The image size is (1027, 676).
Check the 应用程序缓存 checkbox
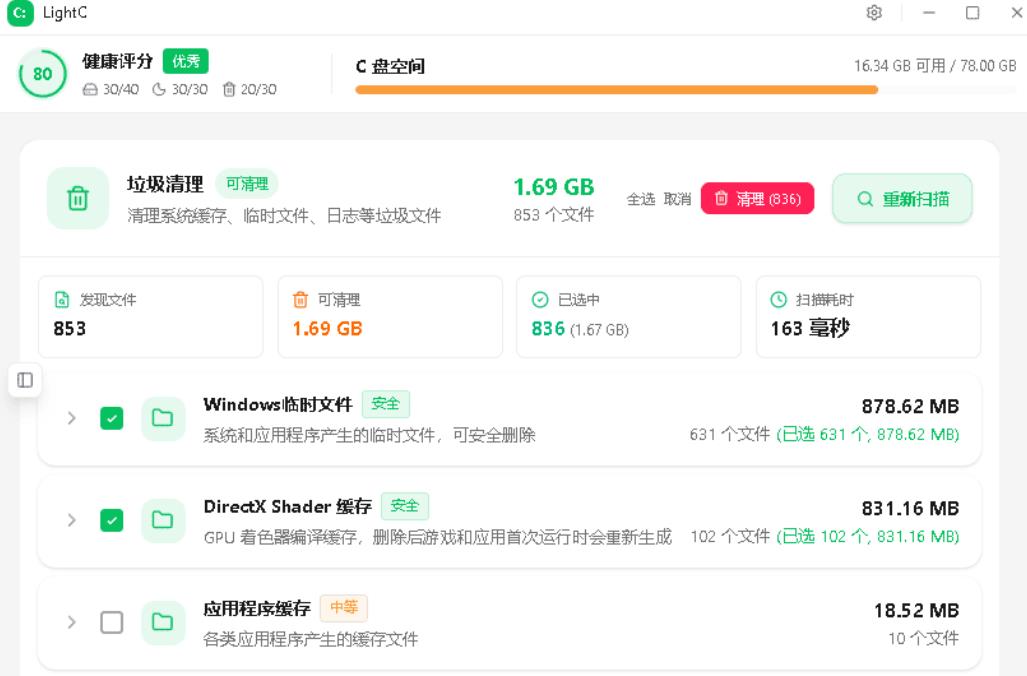coord(111,622)
